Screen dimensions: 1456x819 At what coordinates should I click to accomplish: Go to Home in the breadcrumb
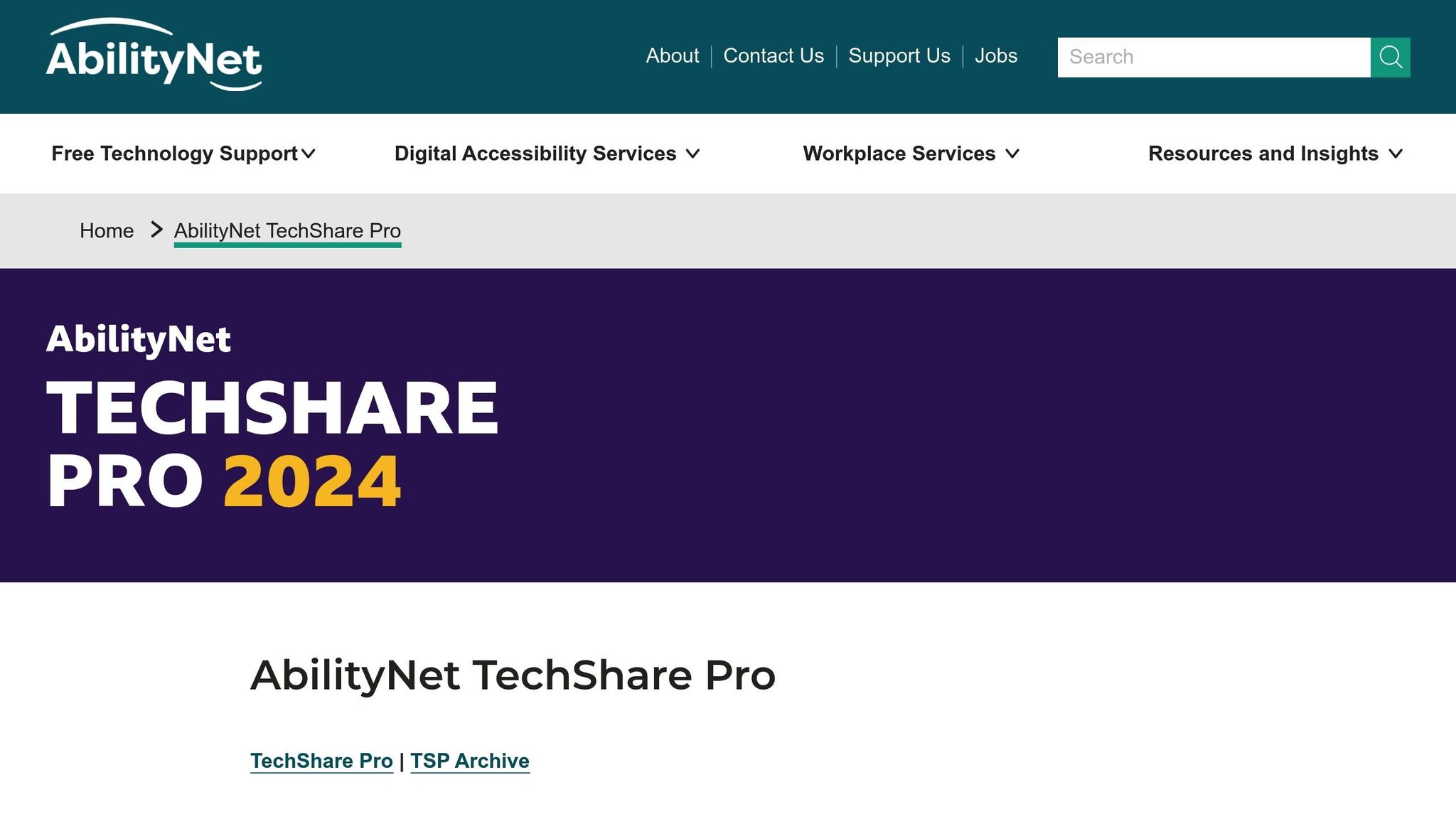point(107,231)
